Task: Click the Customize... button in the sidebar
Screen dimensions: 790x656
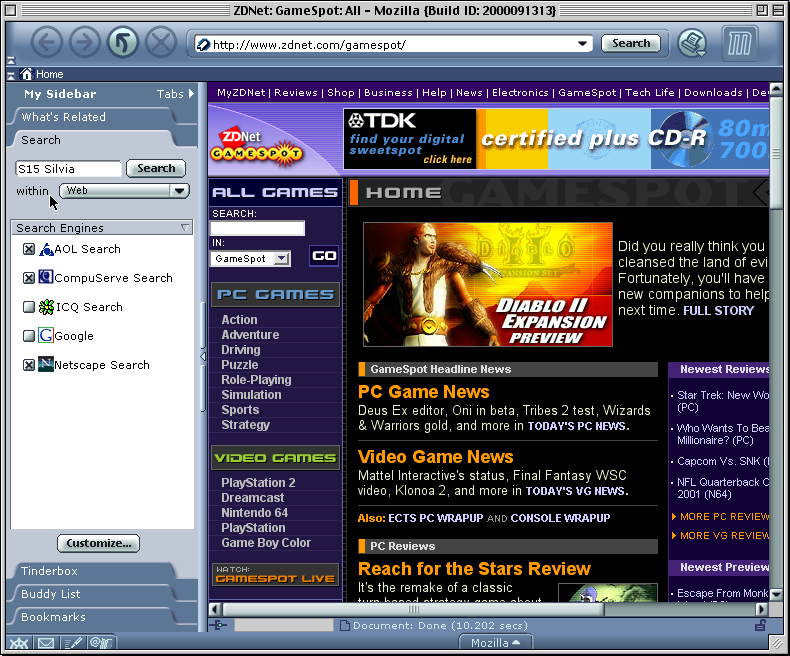Action: click(x=98, y=543)
